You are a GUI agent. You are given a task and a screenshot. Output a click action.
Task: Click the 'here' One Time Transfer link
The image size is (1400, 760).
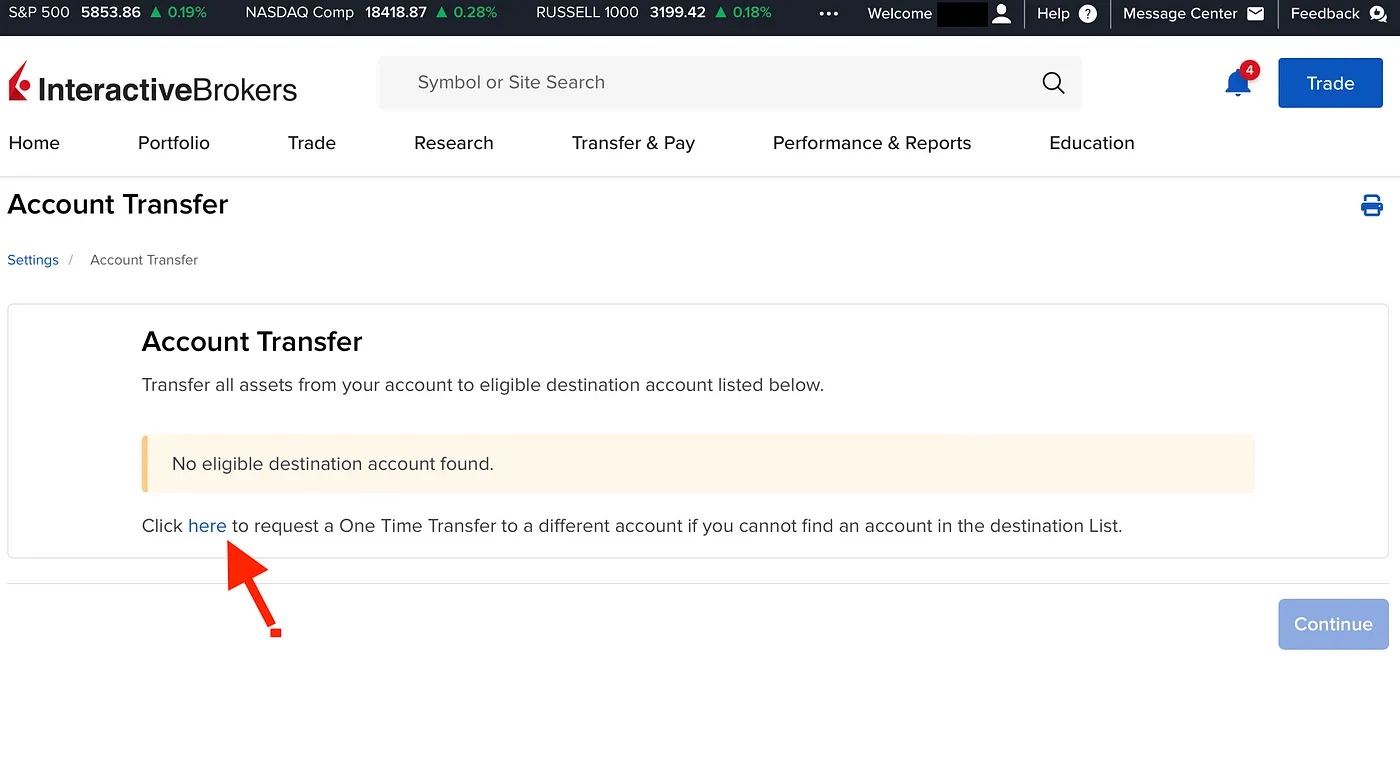click(207, 526)
